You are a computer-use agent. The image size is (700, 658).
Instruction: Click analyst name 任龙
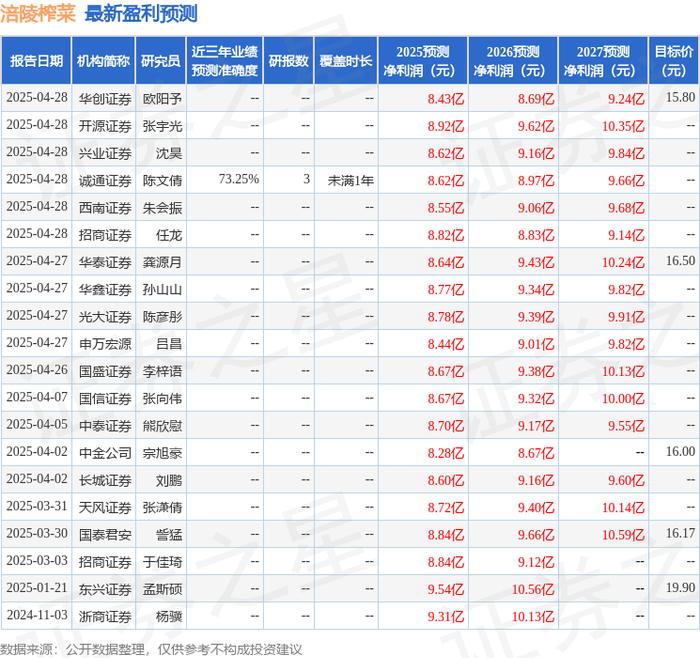pyautogui.click(x=169, y=235)
